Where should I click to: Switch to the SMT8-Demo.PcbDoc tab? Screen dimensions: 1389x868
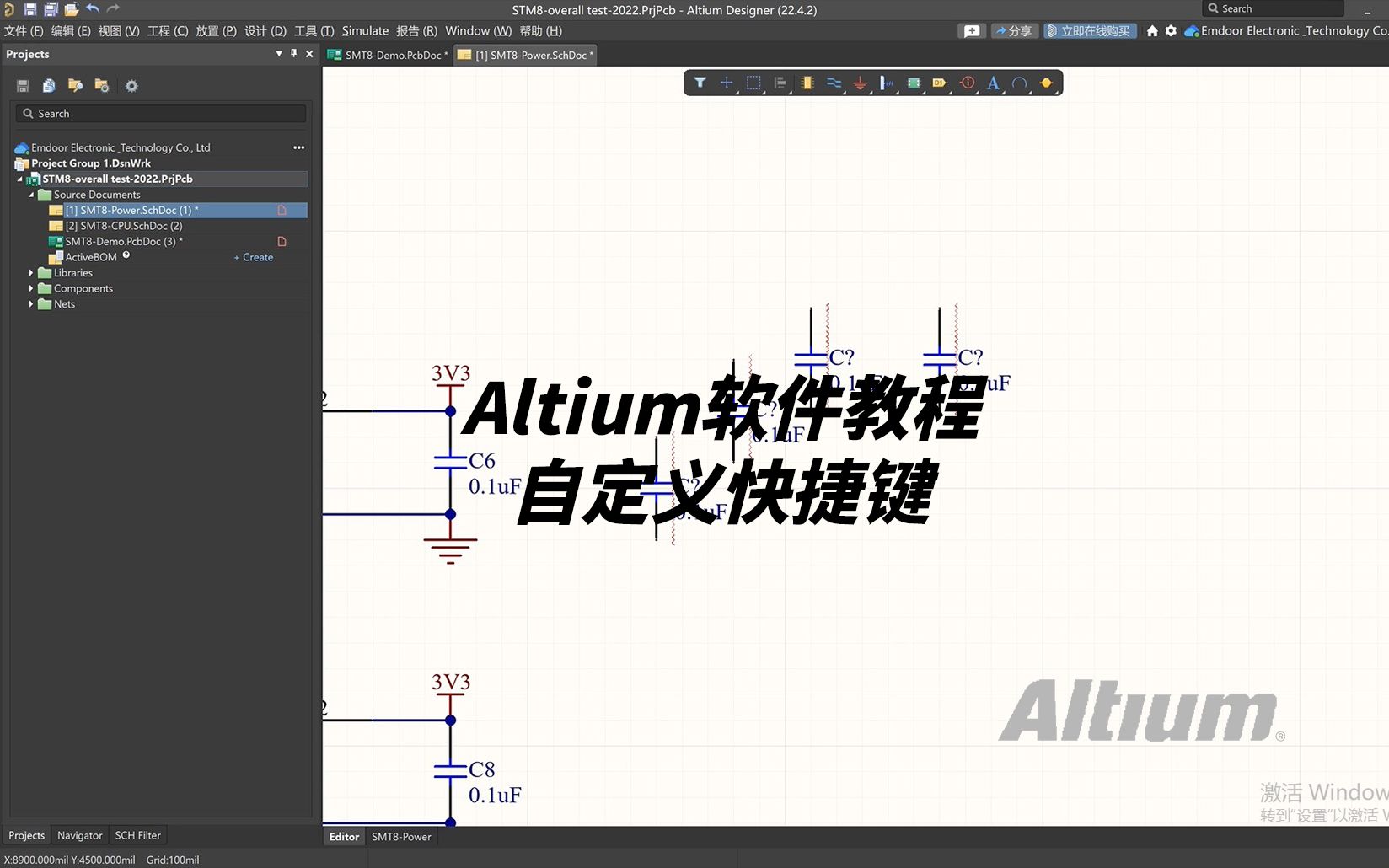[x=388, y=55]
